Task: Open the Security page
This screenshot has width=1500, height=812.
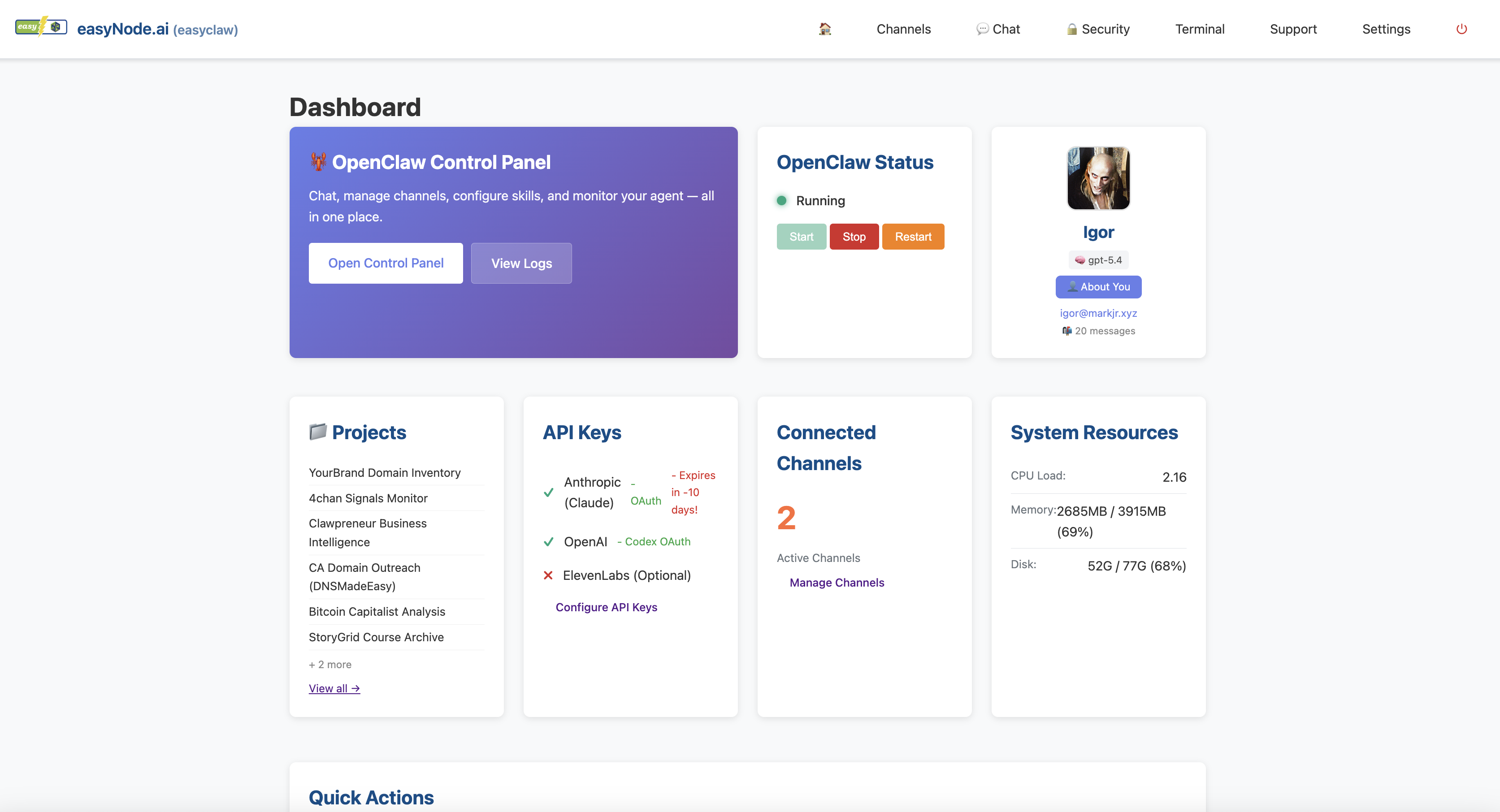Action: [1097, 29]
